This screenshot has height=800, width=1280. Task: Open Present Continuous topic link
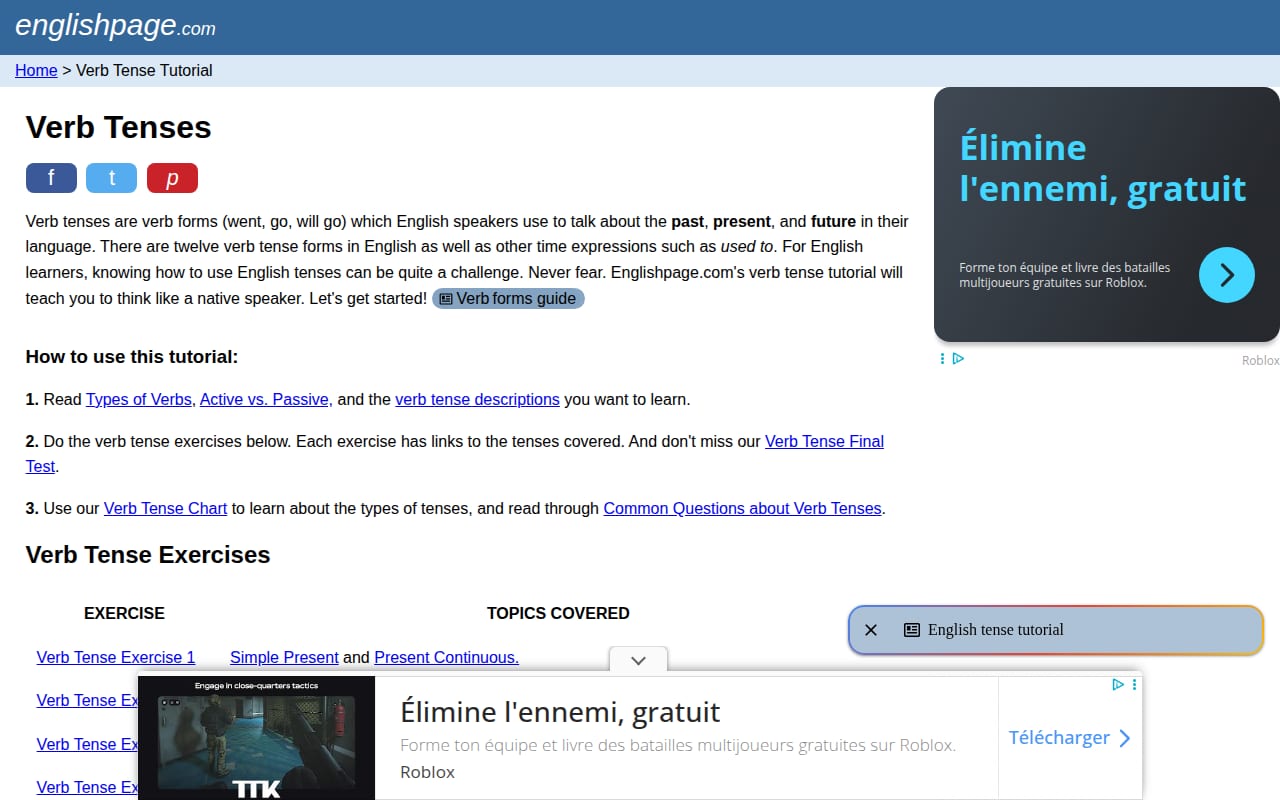446,657
